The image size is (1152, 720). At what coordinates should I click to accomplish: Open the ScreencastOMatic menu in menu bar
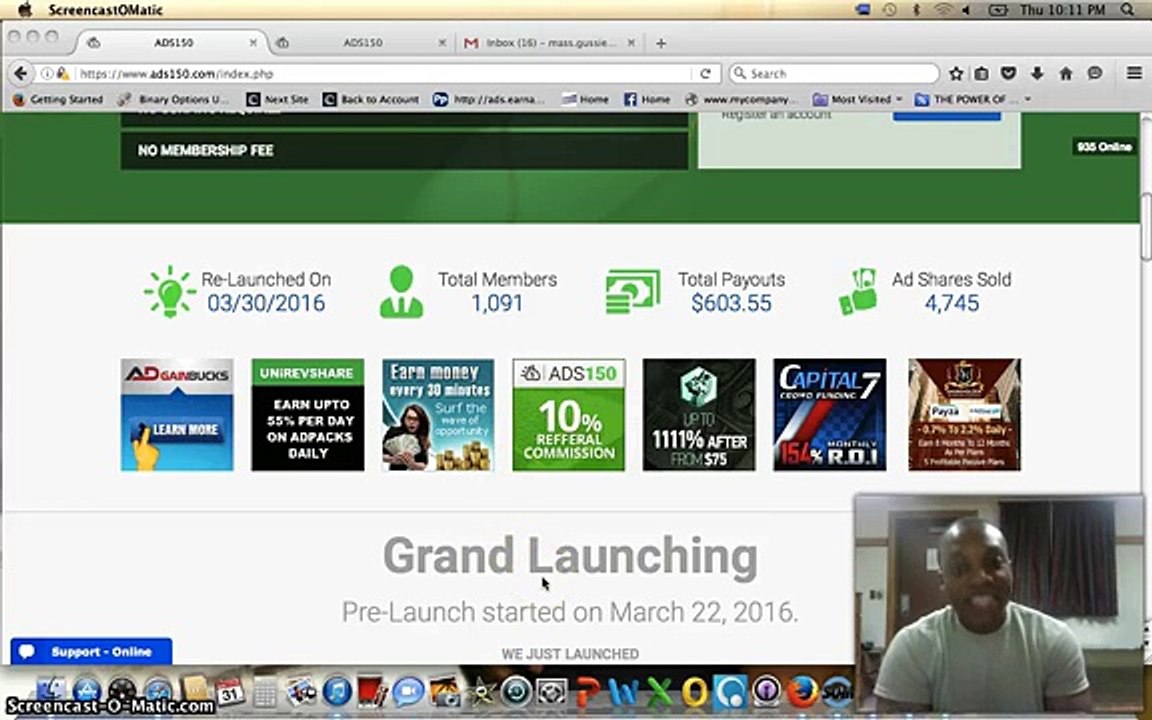pos(106,10)
